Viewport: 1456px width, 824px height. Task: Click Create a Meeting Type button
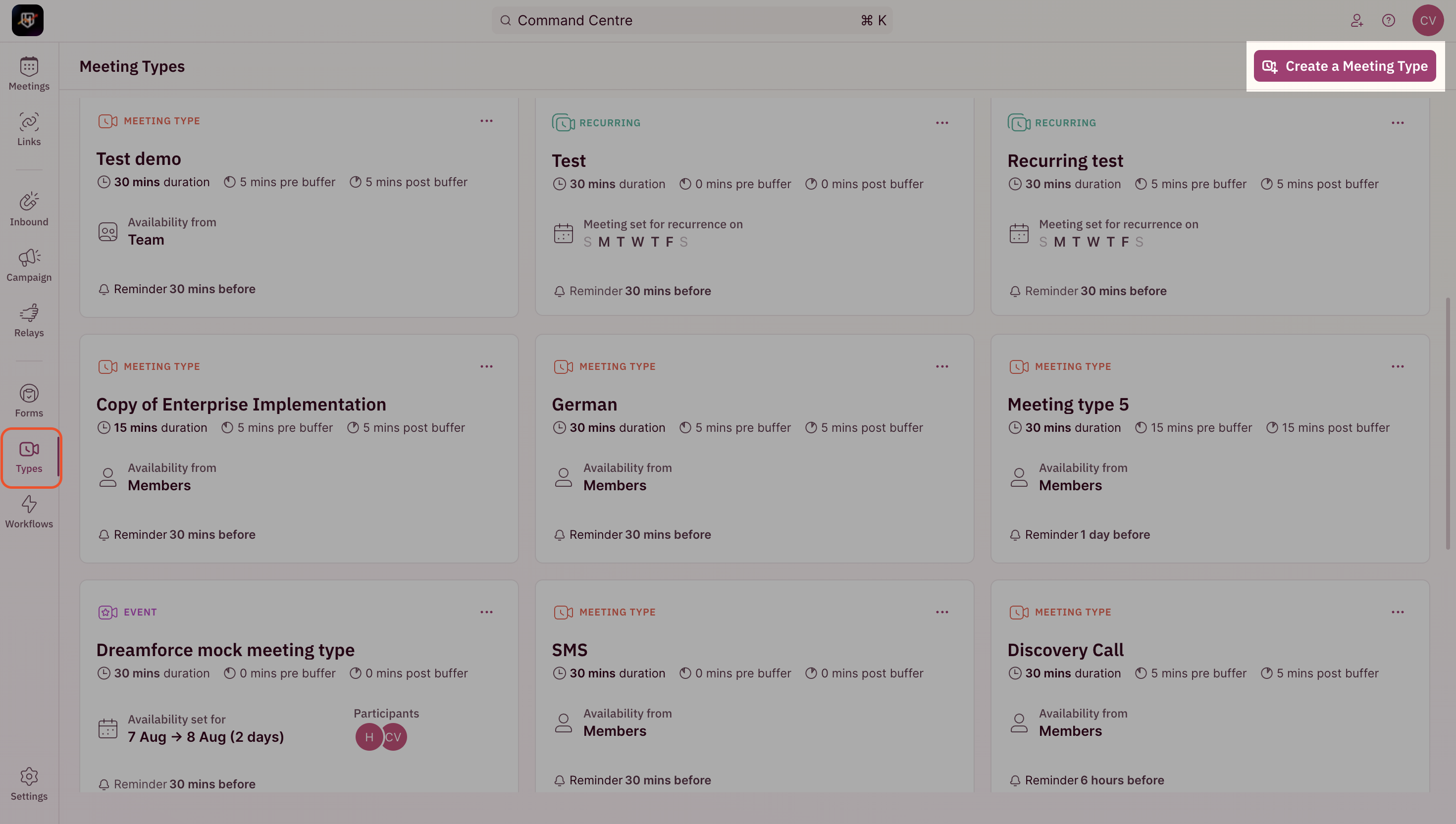[1345, 66]
